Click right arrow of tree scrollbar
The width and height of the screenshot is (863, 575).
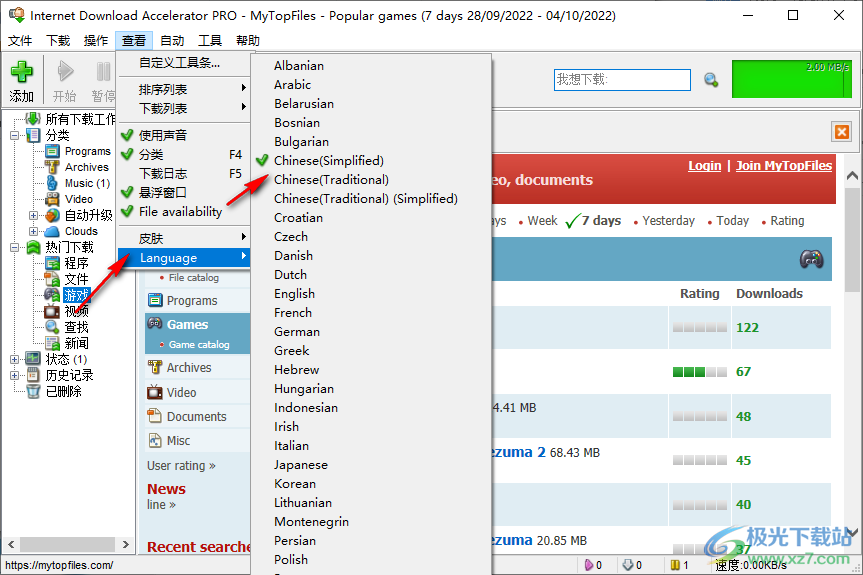125,544
